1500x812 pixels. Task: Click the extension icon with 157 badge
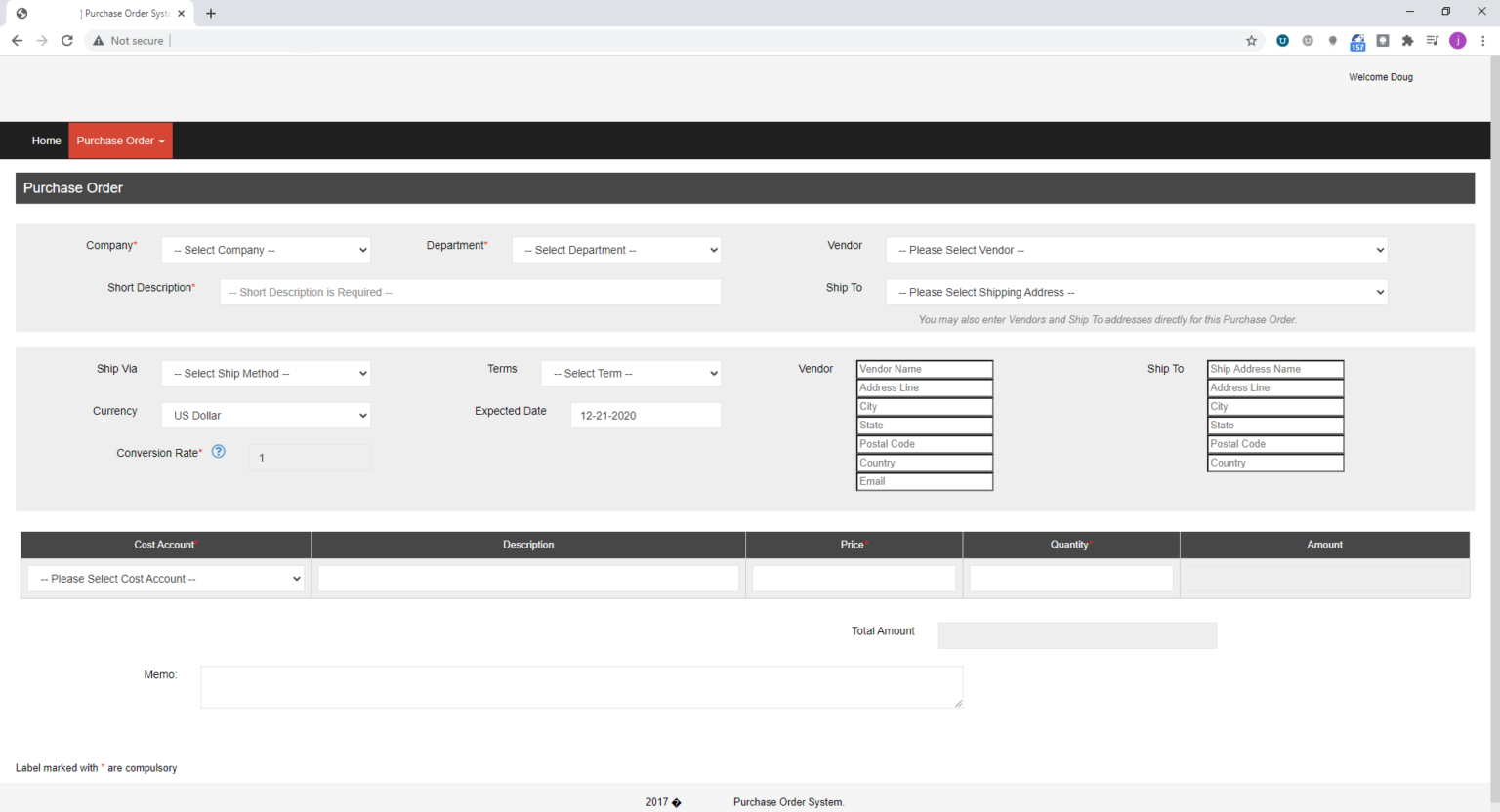(1357, 42)
